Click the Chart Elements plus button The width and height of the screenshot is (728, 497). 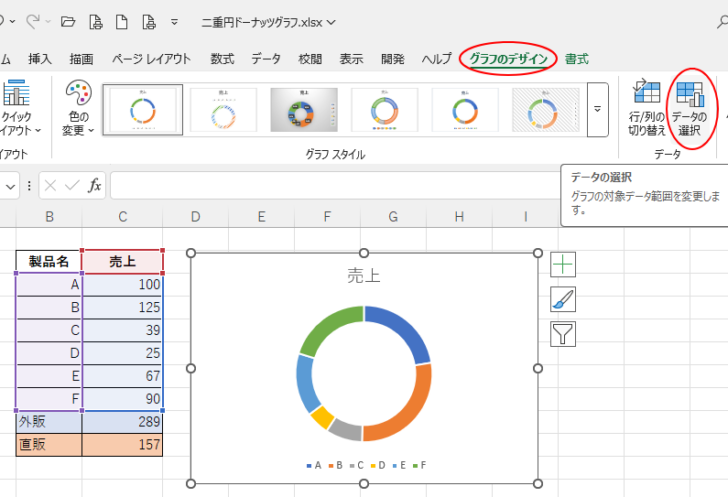[563, 265]
